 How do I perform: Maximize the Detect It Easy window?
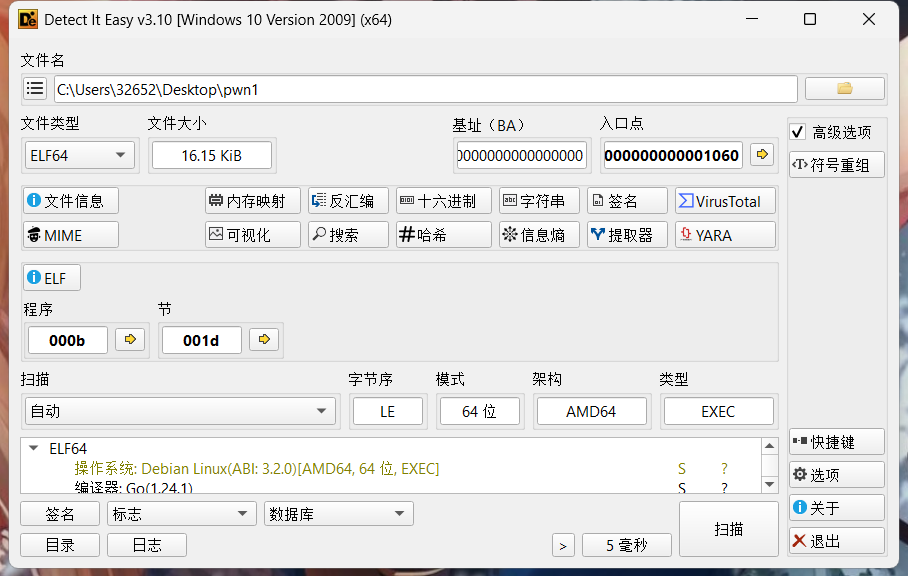coord(810,19)
